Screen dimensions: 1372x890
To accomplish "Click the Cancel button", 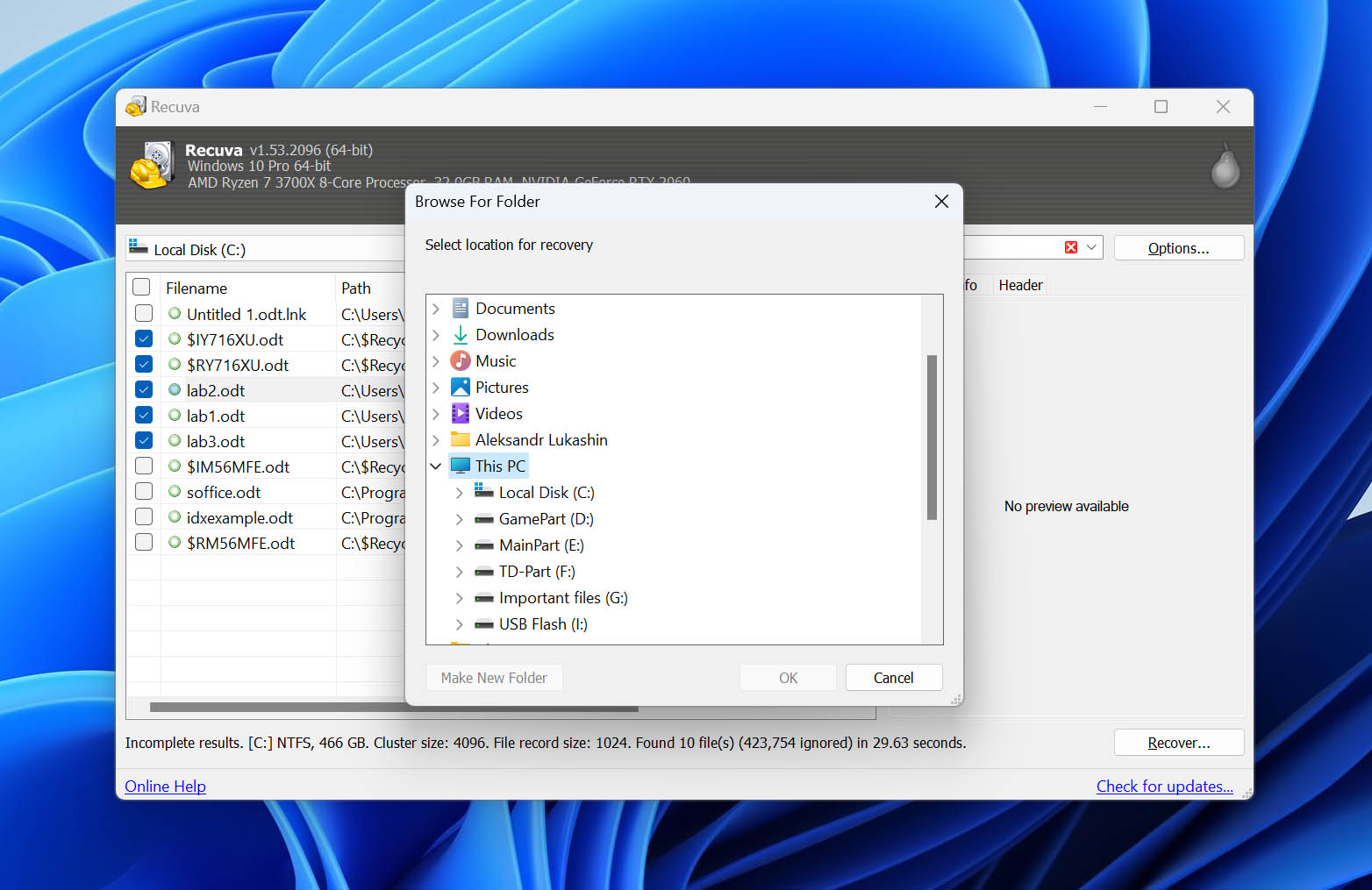I will [894, 678].
